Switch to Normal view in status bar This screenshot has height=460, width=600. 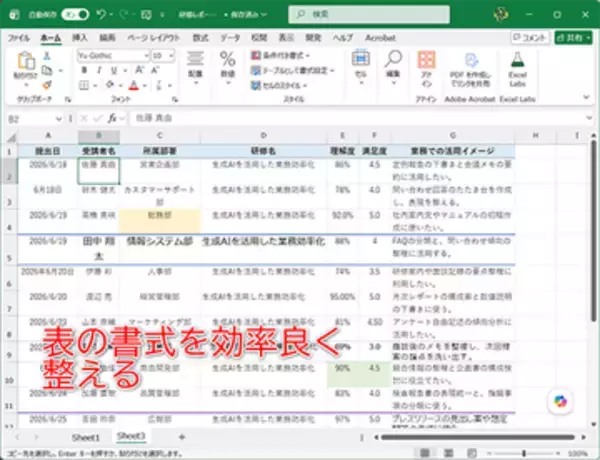click(x=425, y=453)
